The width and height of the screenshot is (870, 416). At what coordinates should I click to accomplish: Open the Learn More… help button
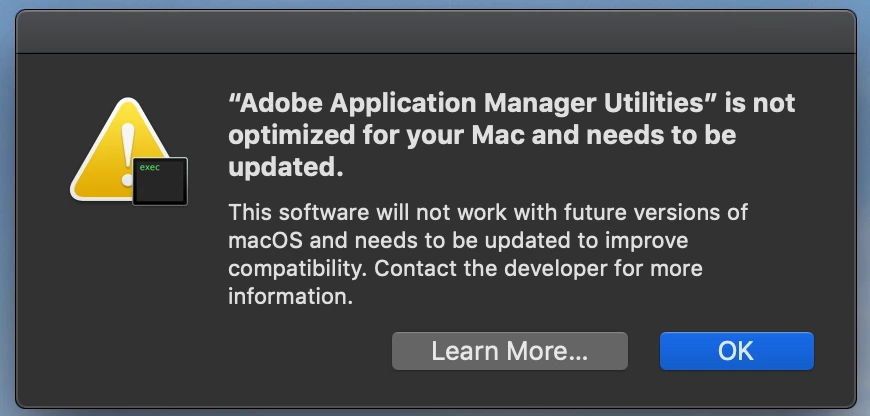coord(509,351)
